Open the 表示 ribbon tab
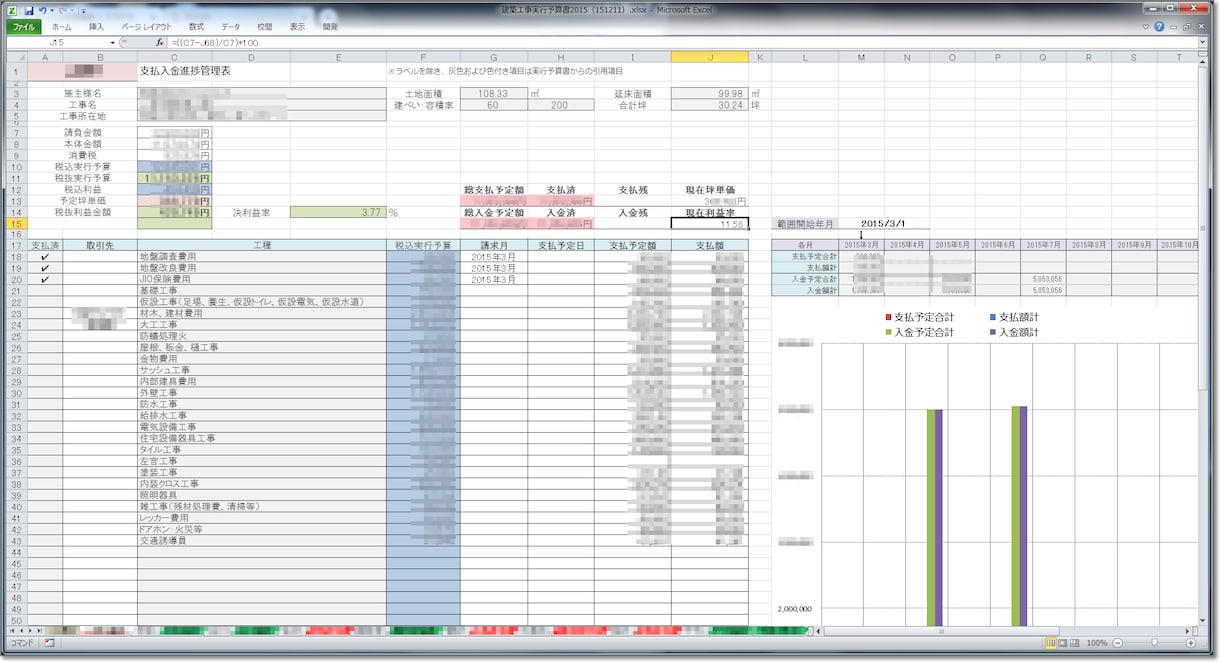The image size is (1220, 662). tap(297, 27)
